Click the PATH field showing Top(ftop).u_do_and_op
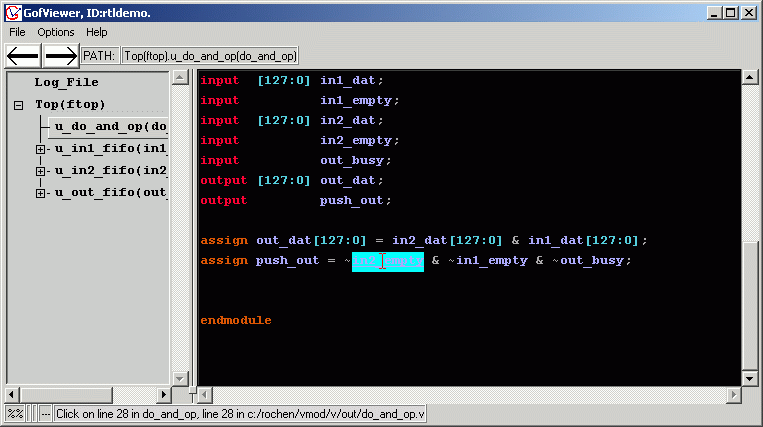The image size is (763, 427). click(210, 56)
